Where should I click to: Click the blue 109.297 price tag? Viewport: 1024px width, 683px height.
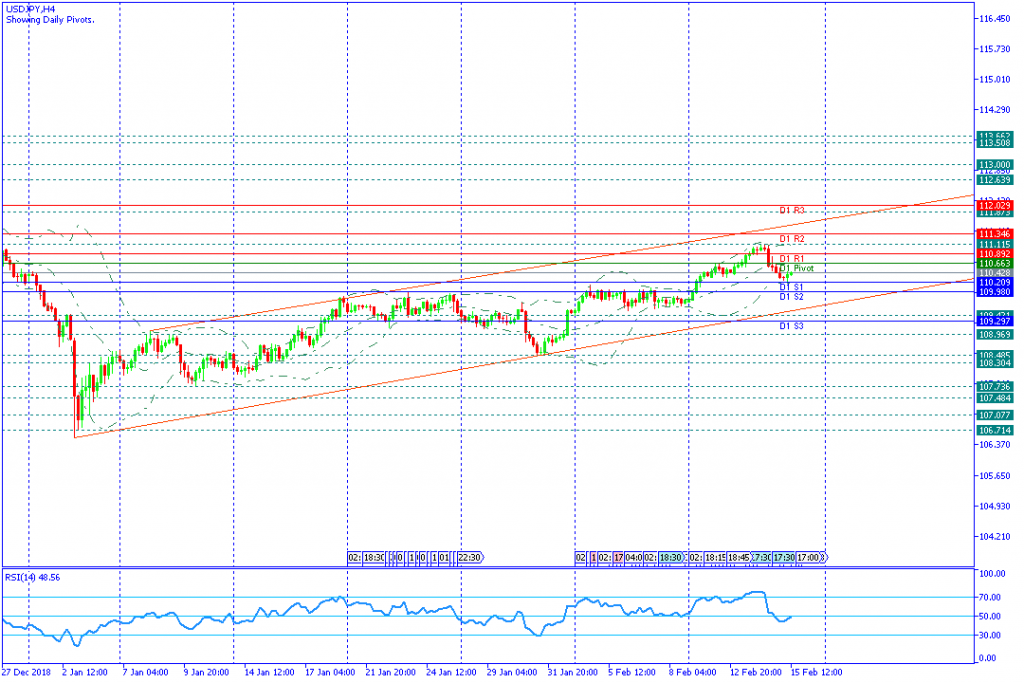click(995, 321)
